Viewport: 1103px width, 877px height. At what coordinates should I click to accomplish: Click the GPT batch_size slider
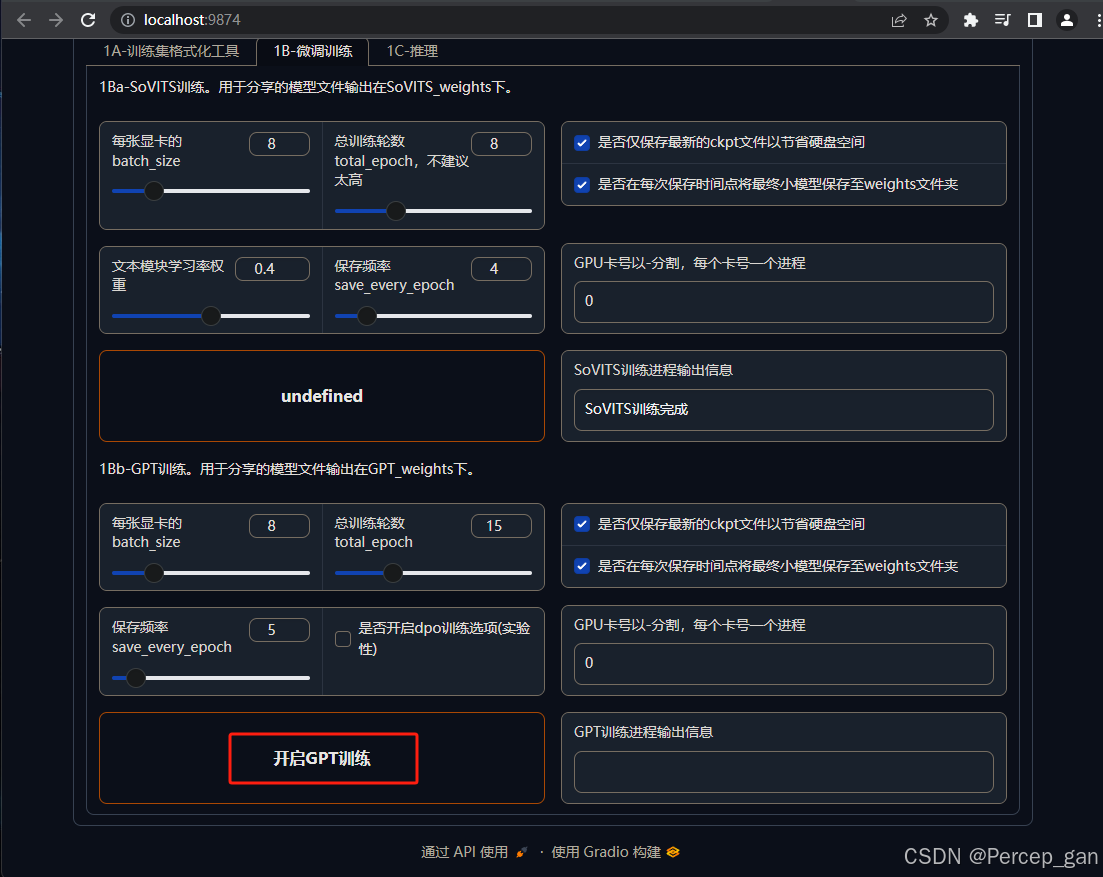point(211,573)
